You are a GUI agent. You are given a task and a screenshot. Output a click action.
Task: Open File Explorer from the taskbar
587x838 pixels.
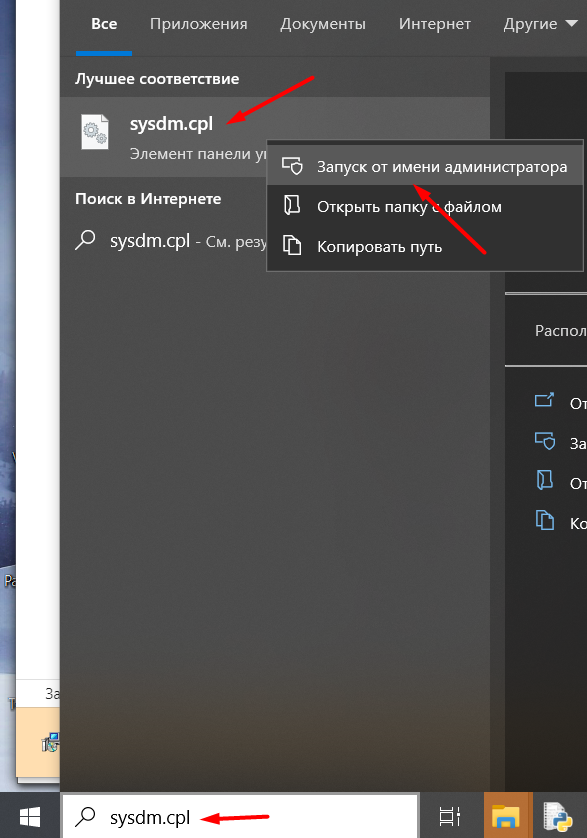[506, 817]
